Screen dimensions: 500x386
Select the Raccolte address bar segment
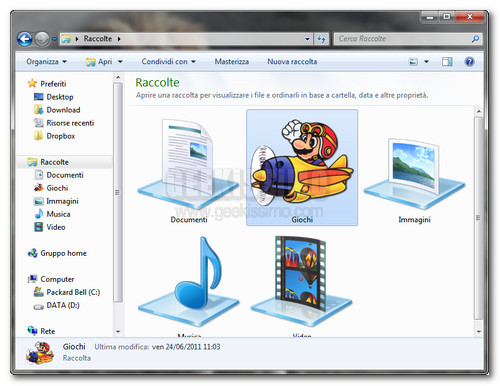tap(98, 39)
